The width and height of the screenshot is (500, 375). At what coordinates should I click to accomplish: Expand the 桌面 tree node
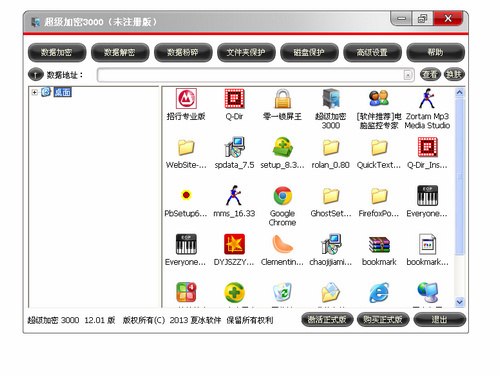tap(34, 92)
